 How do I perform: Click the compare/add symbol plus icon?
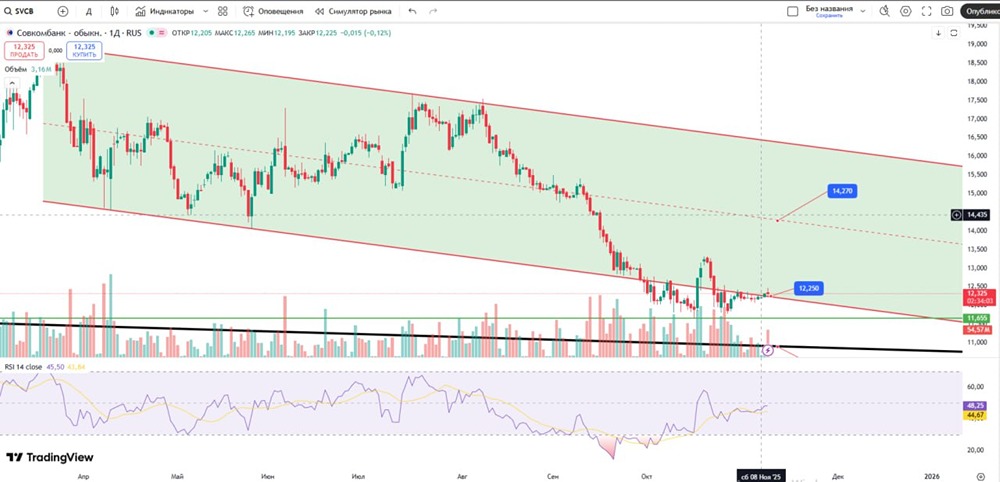[63, 11]
